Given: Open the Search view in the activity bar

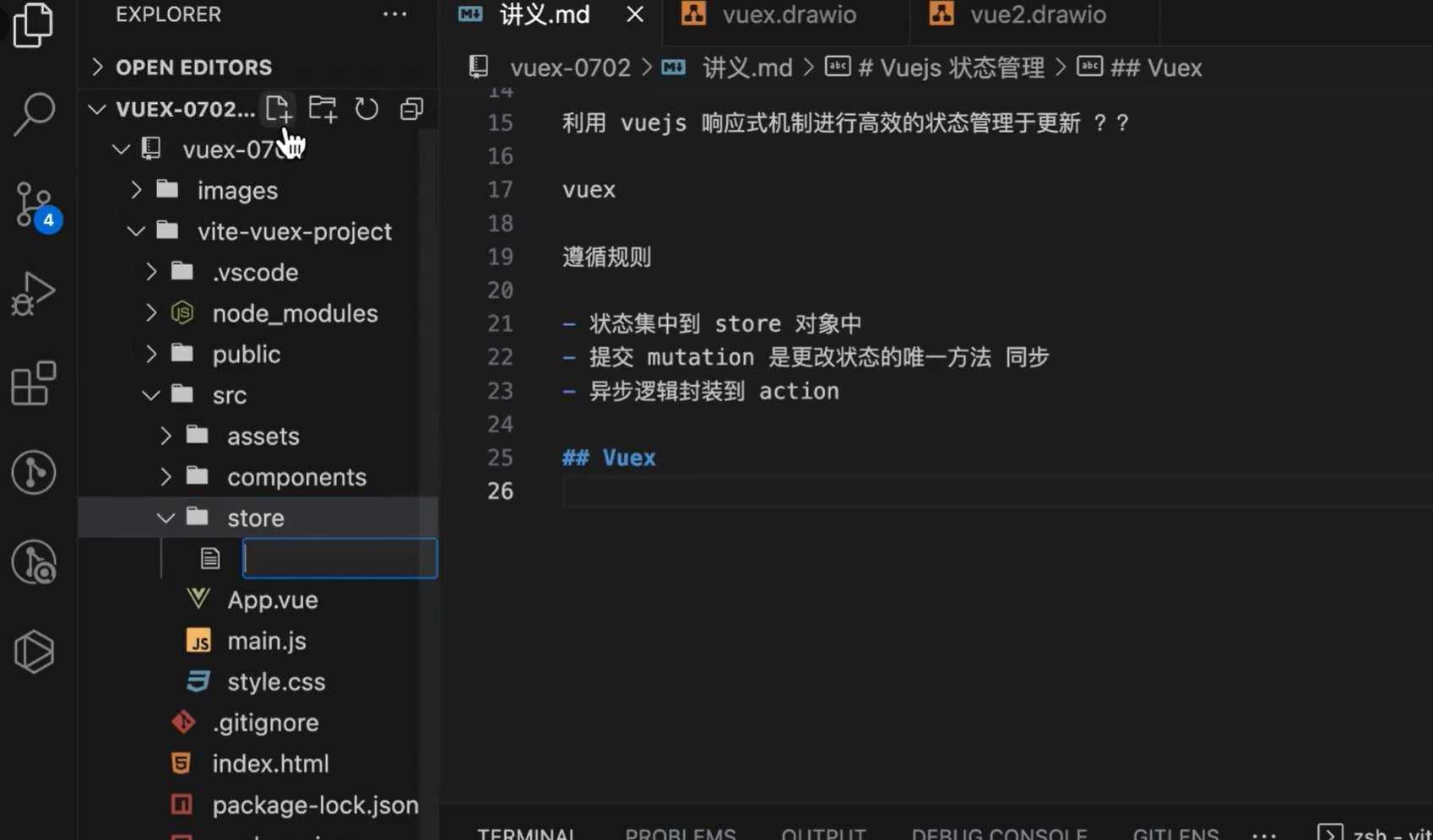Looking at the screenshot, I should [x=34, y=112].
